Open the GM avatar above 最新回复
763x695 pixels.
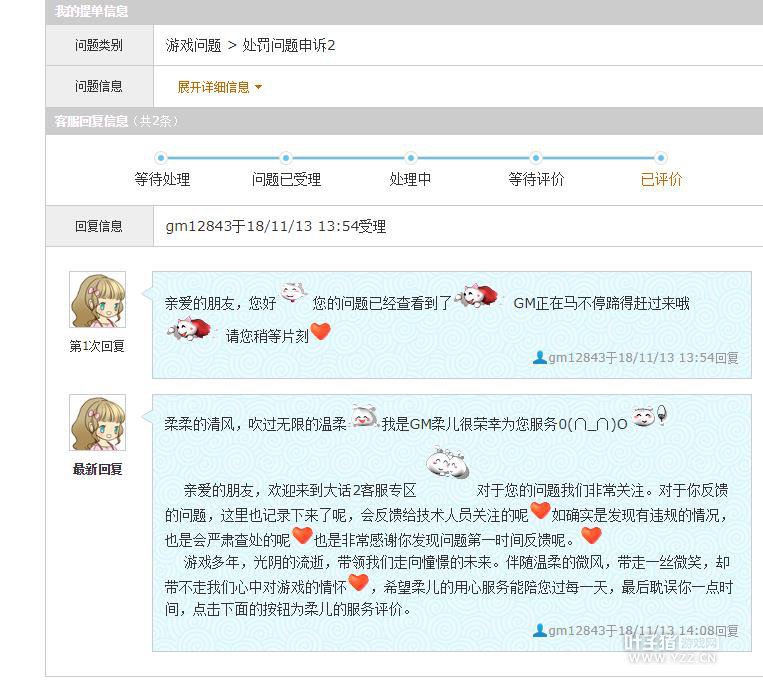coord(97,422)
